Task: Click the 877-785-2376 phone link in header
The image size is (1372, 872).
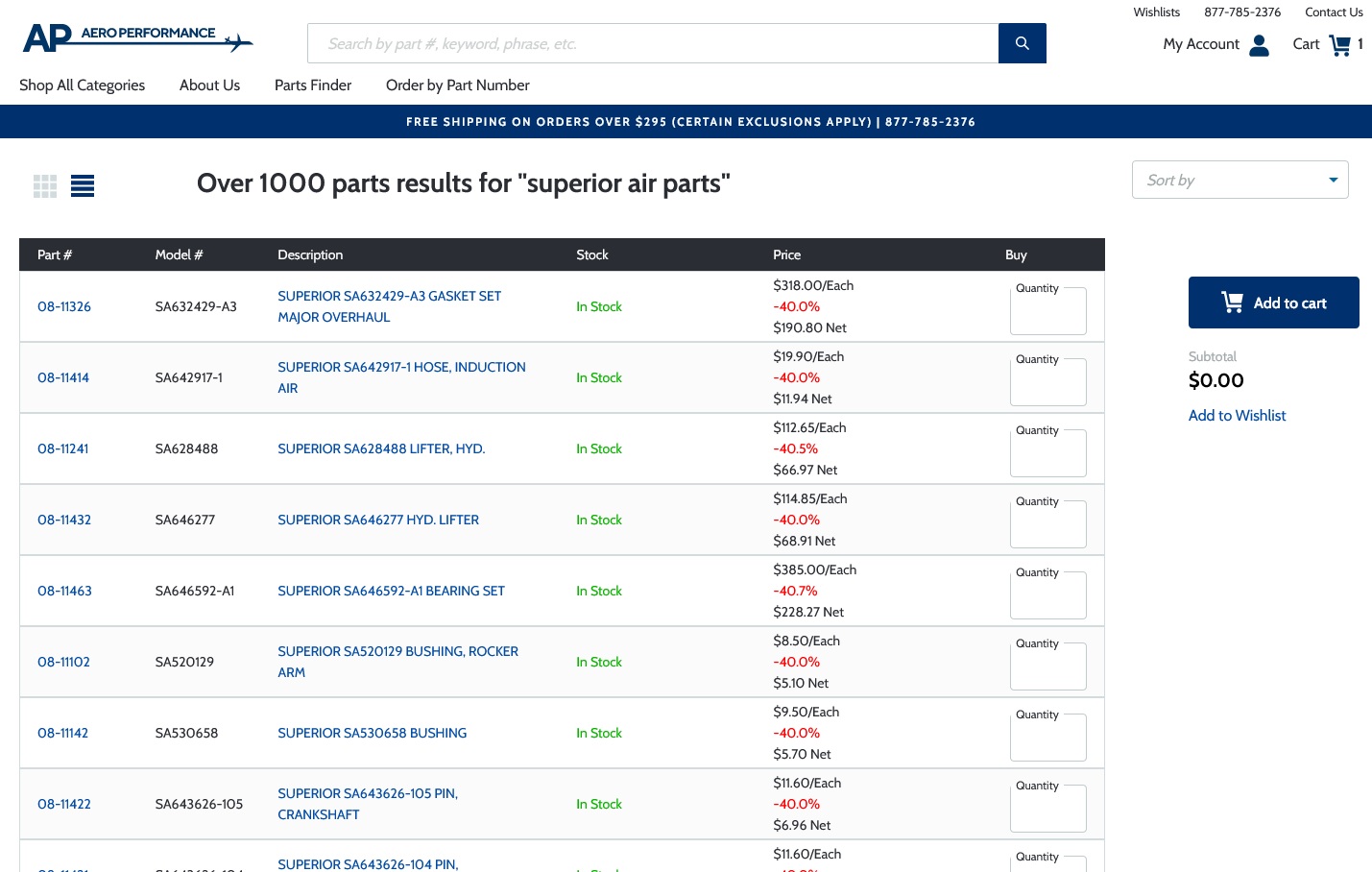Action: point(1242,12)
